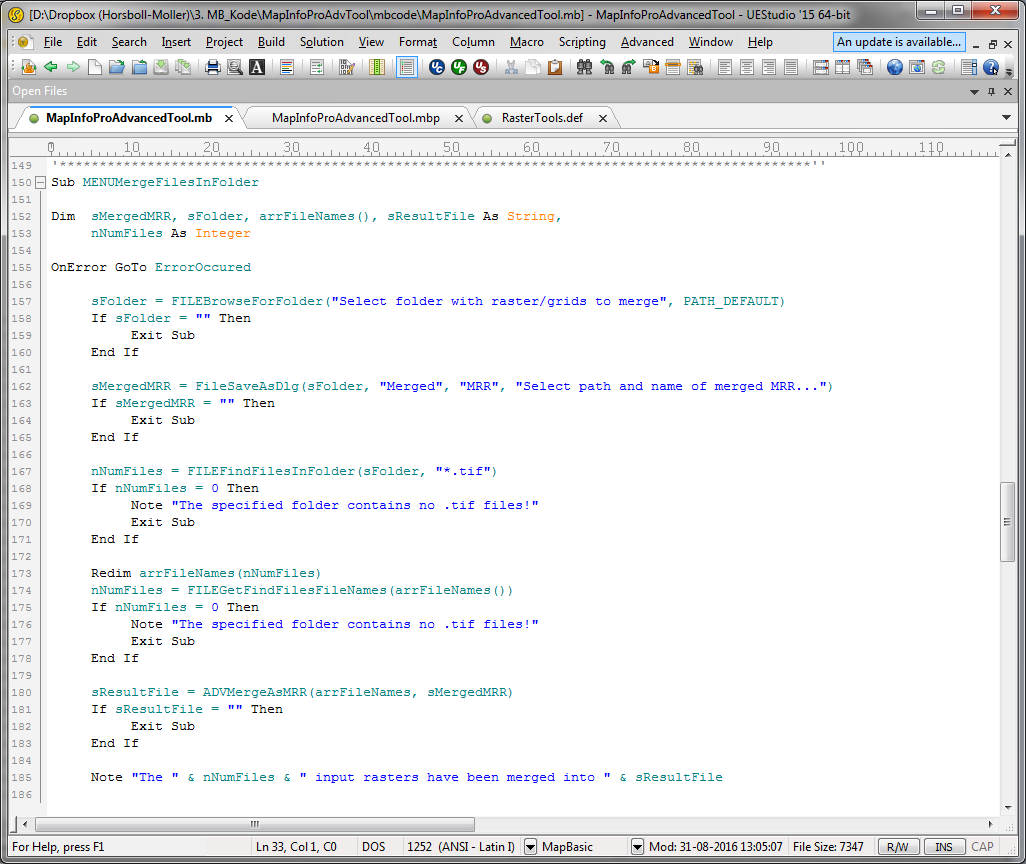Launch UltraSentry red US icon
The height and width of the screenshot is (864, 1026).
(481, 67)
